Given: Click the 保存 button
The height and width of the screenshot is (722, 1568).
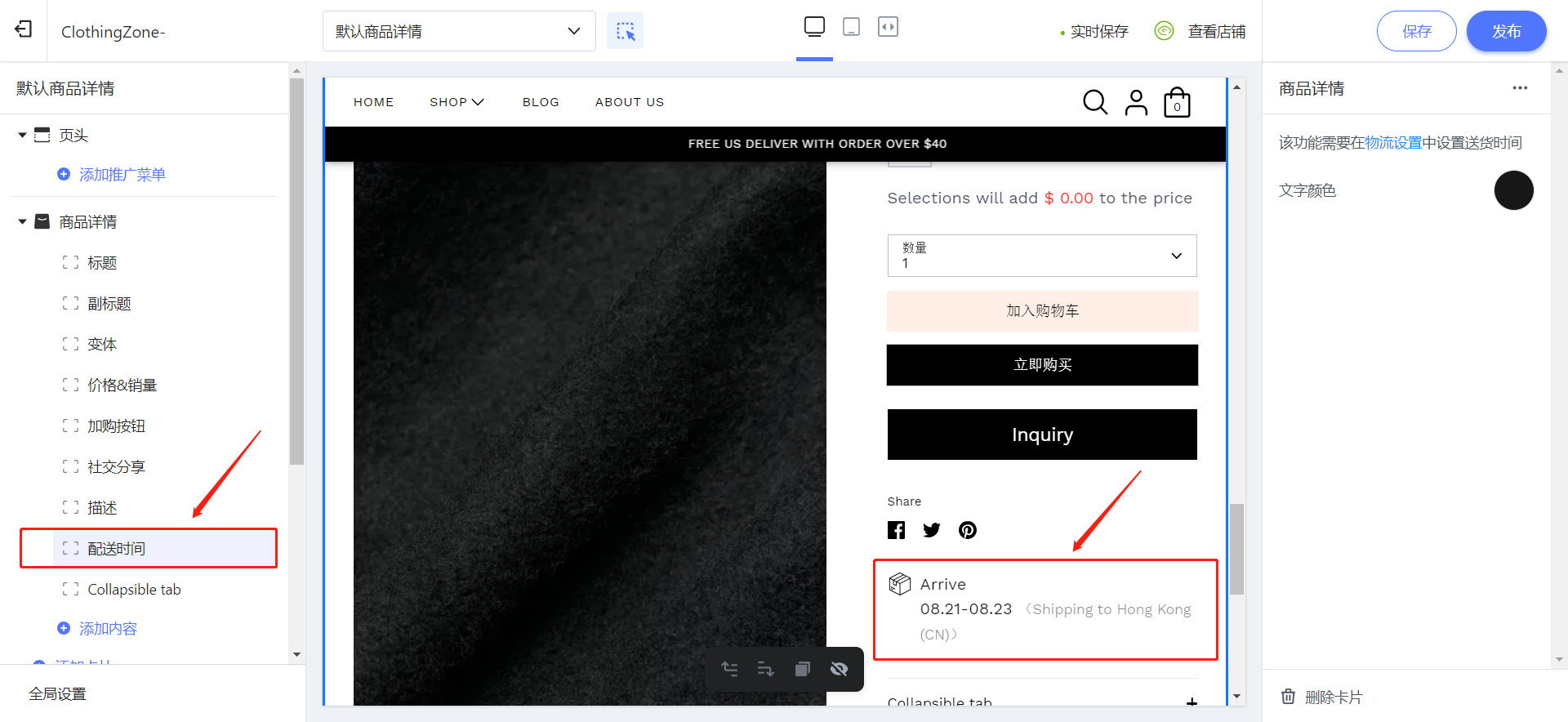Looking at the screenshot, I should (1417, 31).
